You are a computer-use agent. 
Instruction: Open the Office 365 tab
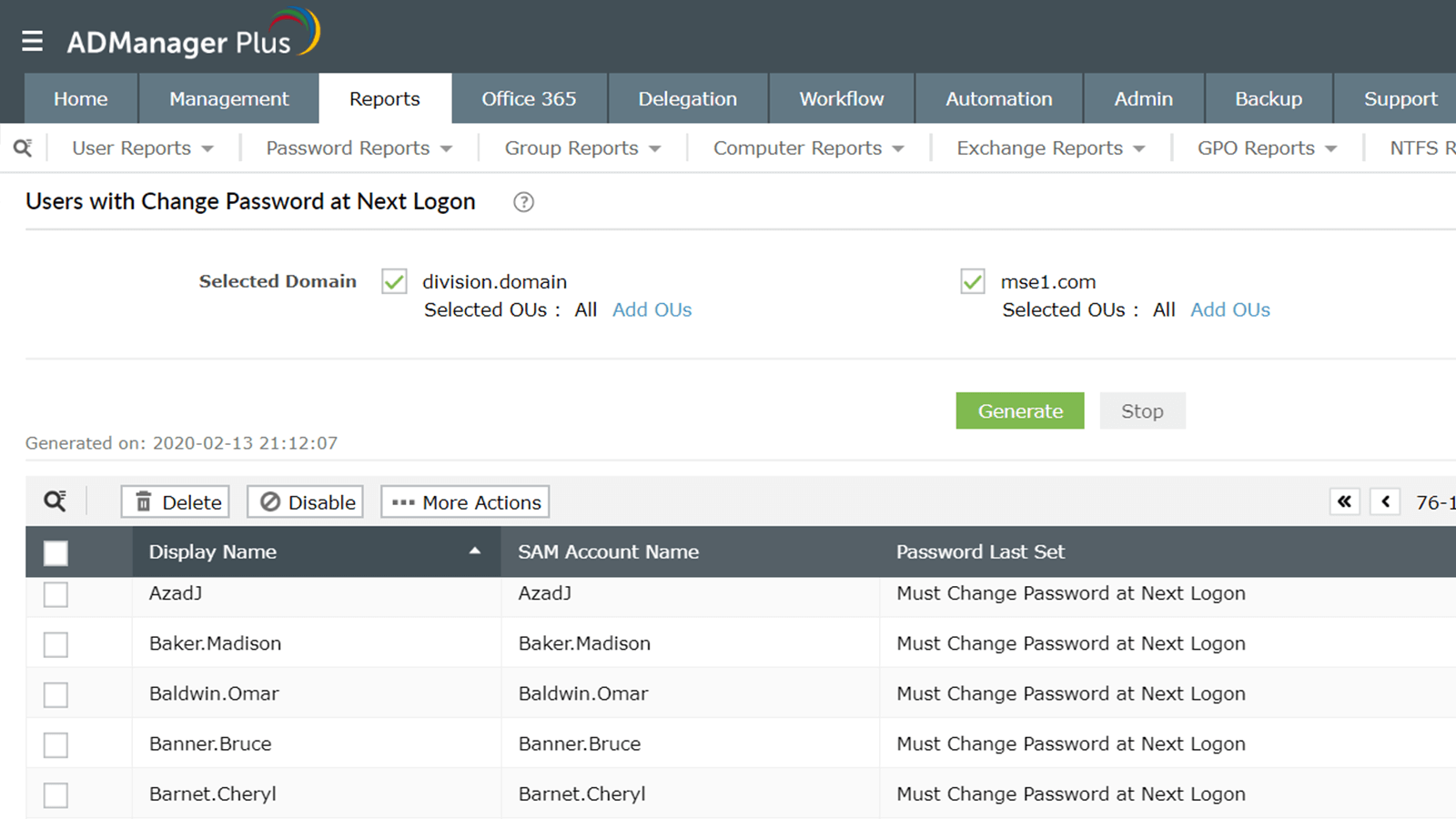coord(529,99)
